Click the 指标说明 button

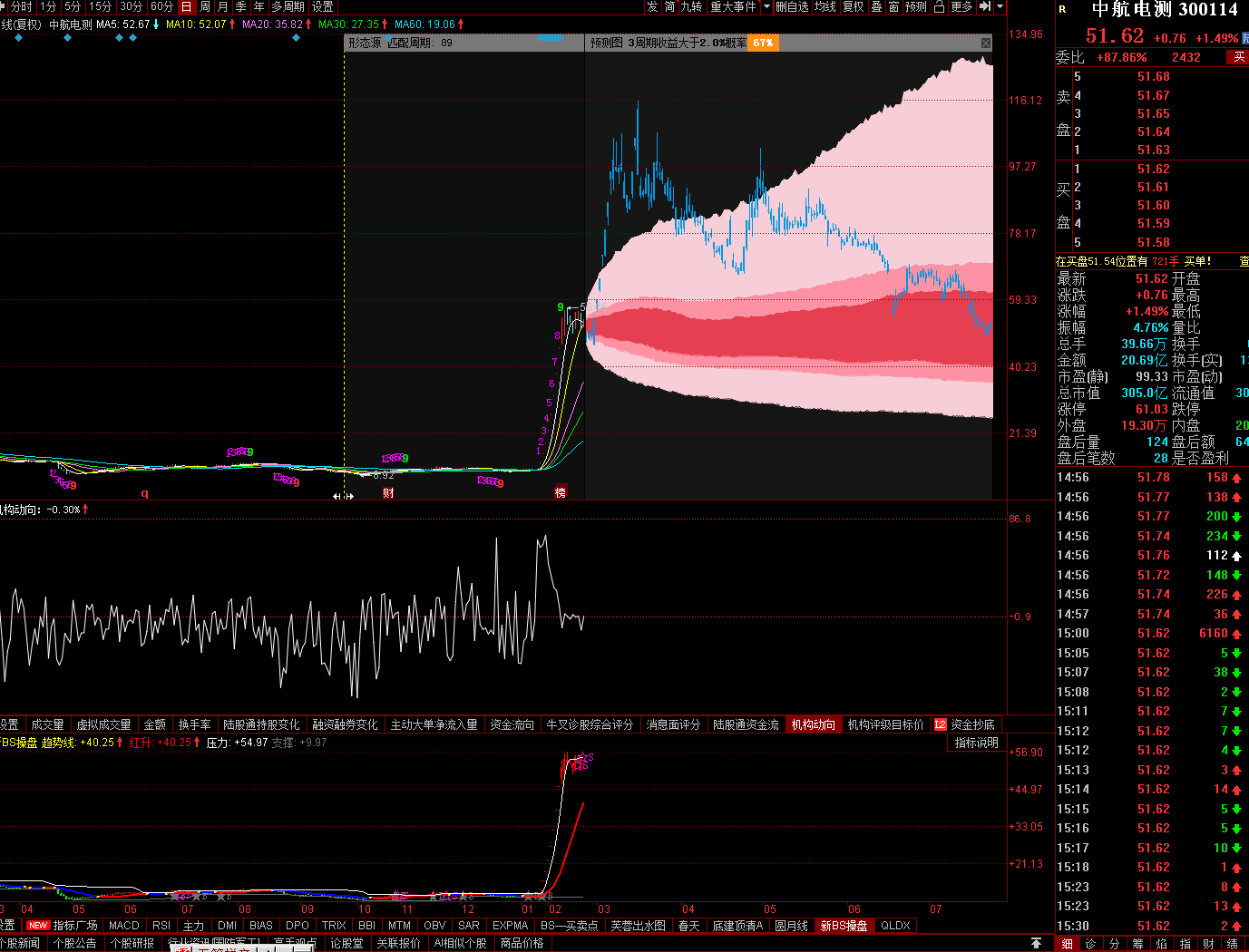pyautogui.click(x=977, y=743)
